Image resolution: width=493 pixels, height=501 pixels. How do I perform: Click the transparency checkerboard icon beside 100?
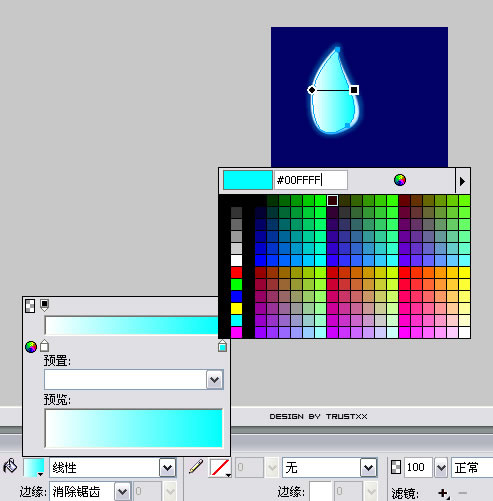coord(396,467)
